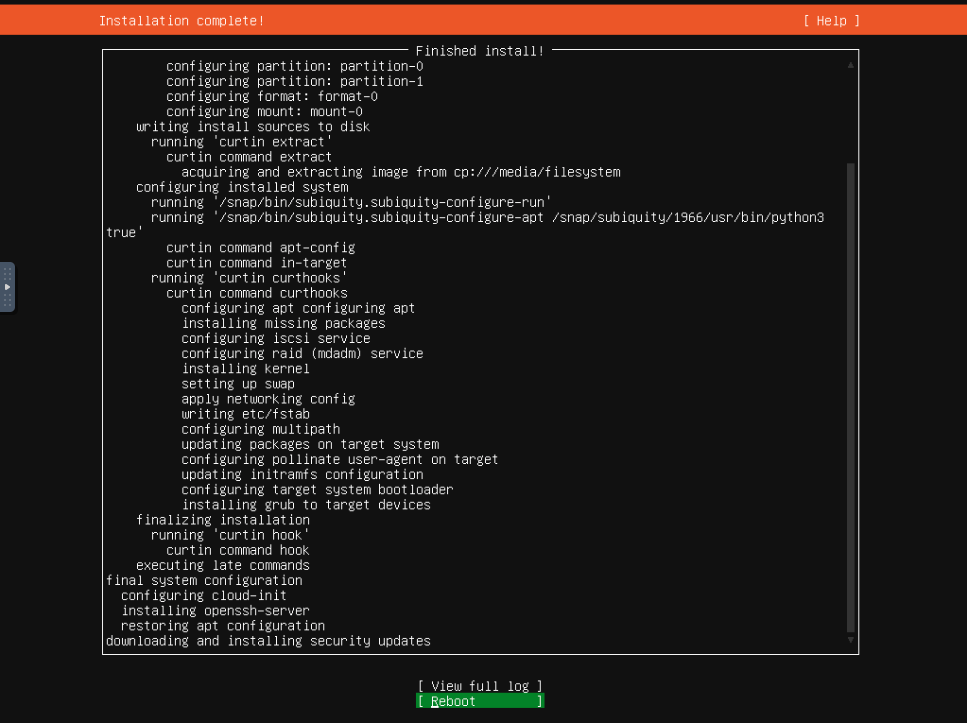Screen dimensions: 967x723
Task: Select 'configuring cloud-init' log entry
Action: point(204,595)
